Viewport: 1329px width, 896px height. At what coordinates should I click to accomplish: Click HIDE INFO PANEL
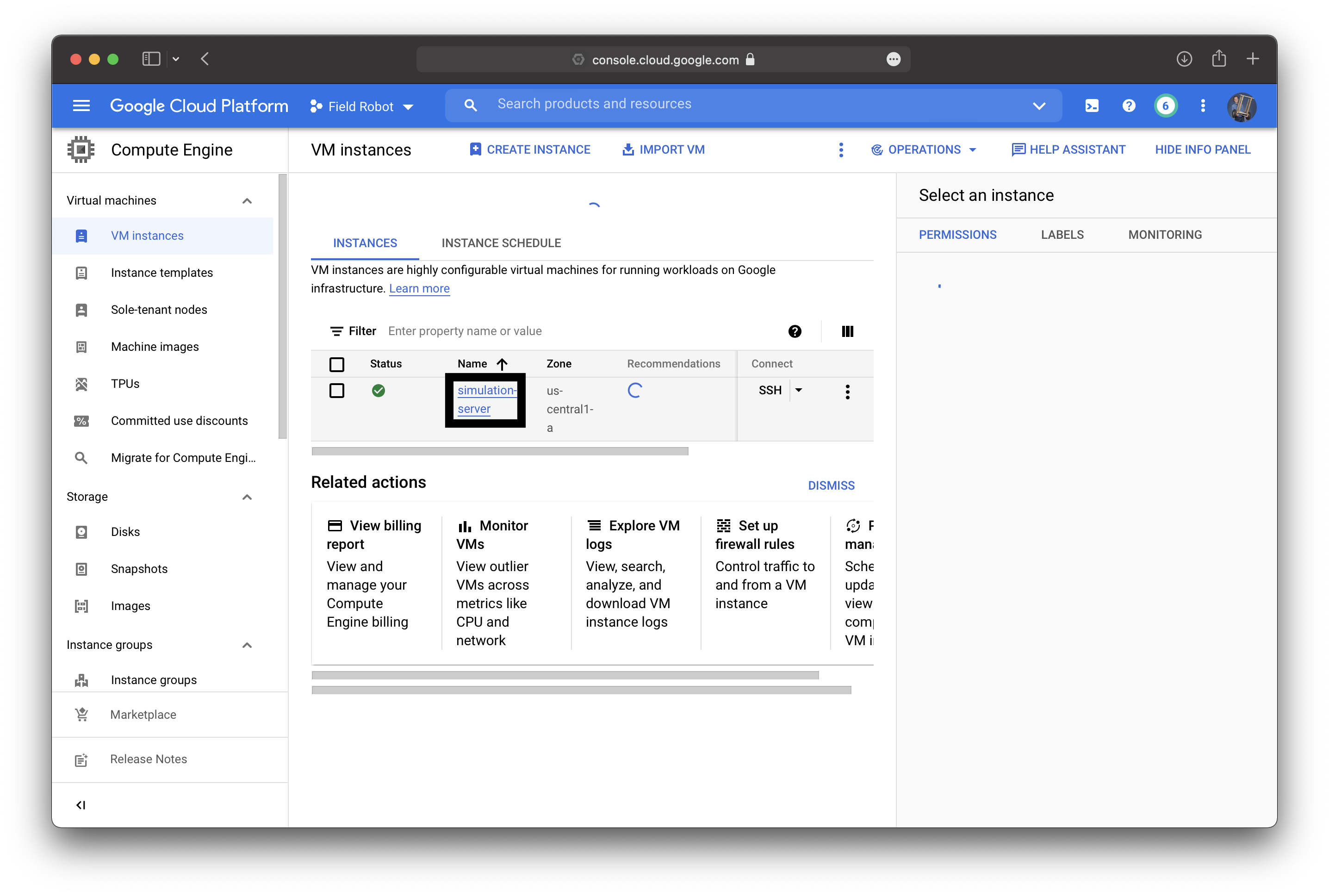pos(1202,149)
